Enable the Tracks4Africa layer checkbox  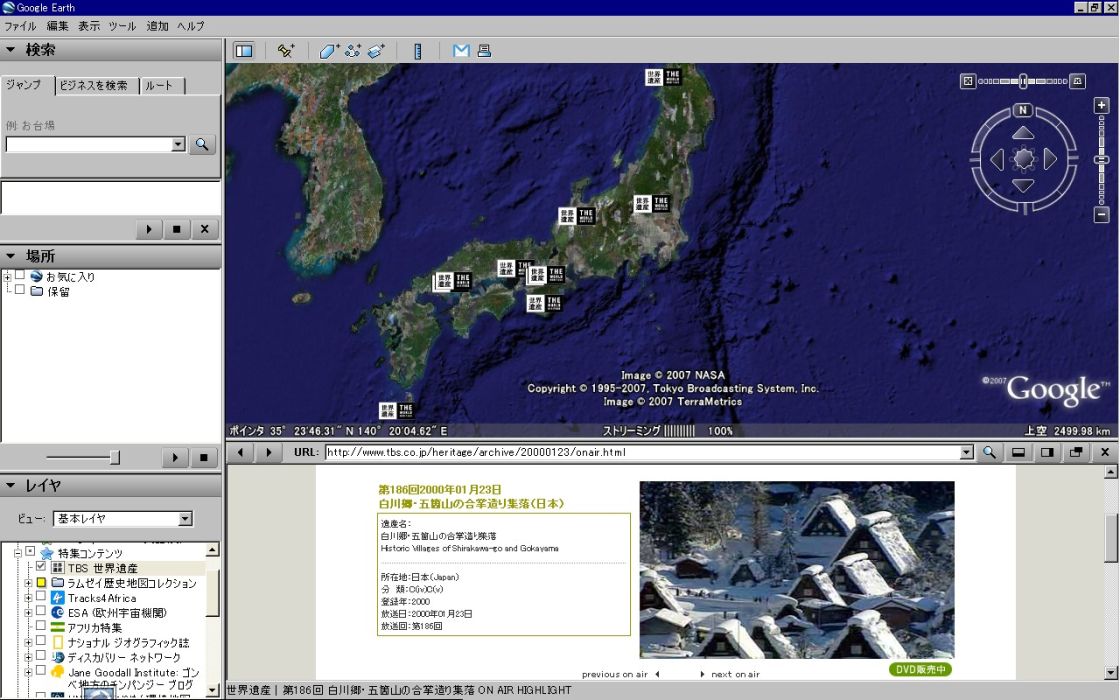pyautogui.click(x=41, y=597)
